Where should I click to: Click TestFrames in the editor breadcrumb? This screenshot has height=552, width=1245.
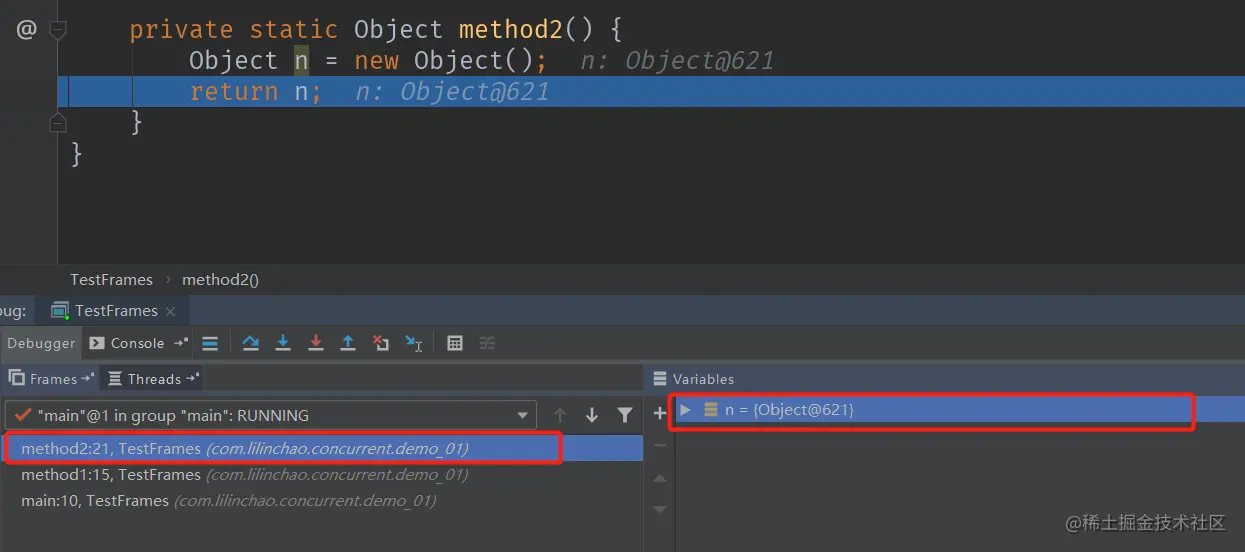point(111,280)
